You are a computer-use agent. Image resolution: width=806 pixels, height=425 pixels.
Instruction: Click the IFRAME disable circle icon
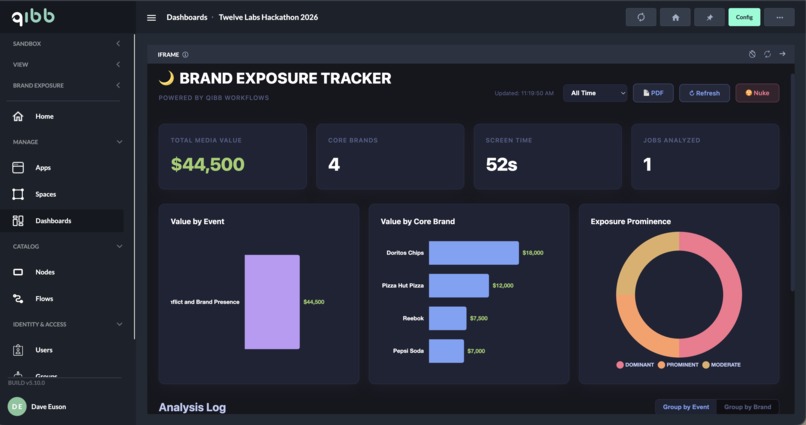(752, 54)
